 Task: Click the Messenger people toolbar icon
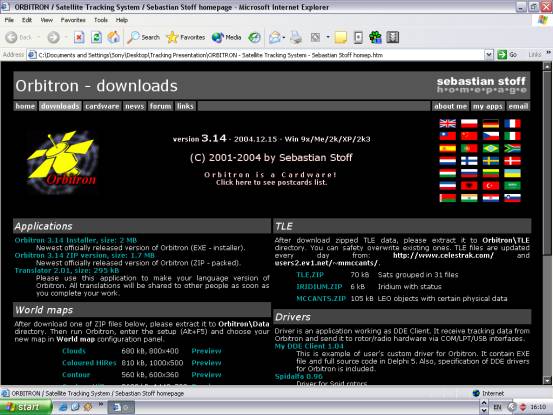(375, 37)
